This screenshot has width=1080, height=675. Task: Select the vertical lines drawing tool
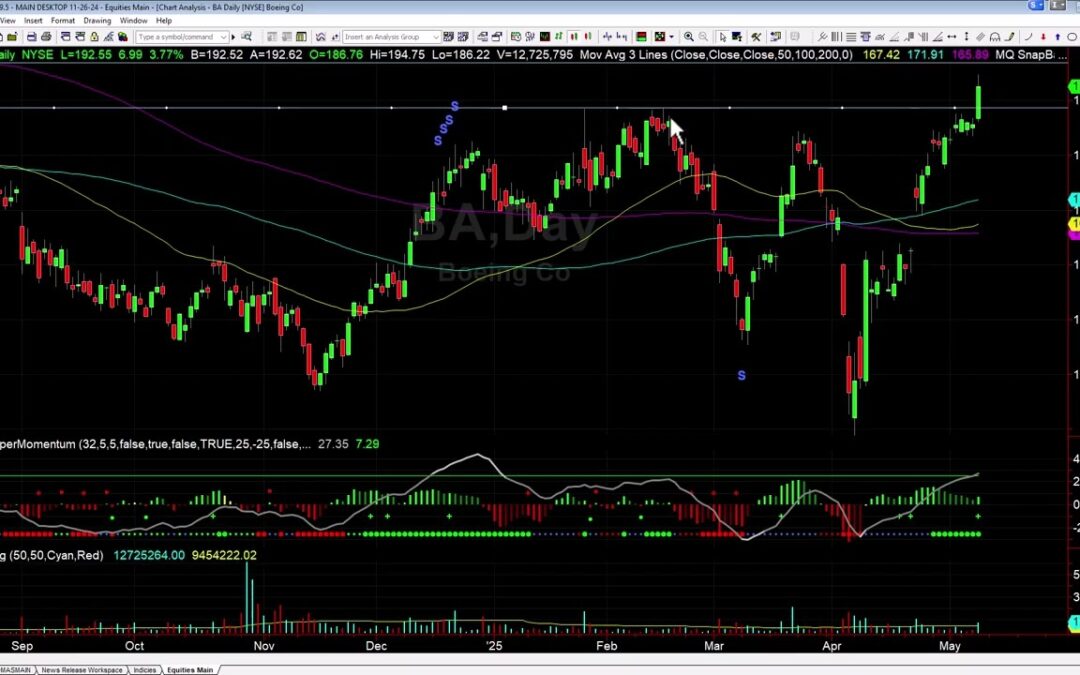pyautogui.click(x=836, y=37)
